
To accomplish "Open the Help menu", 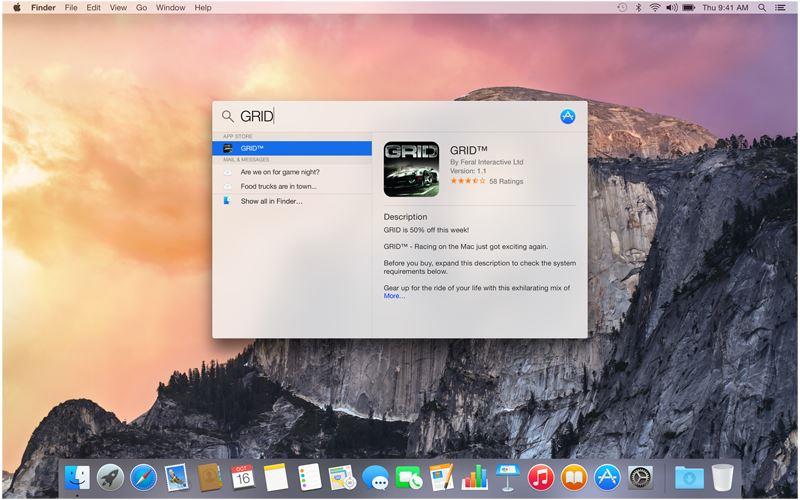I will [x=203, y=8].
